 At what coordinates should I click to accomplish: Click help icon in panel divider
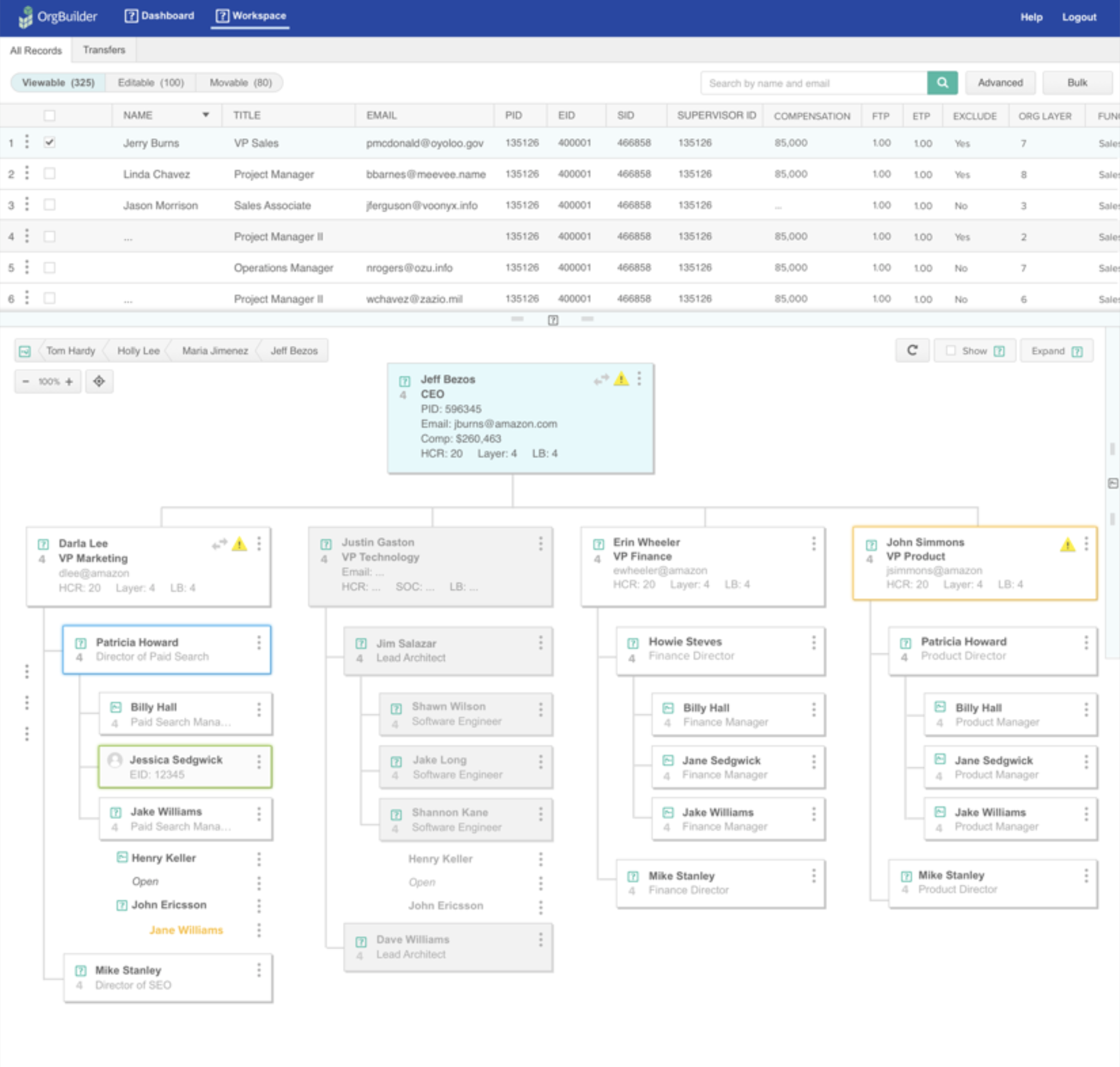tap(553, 320)
